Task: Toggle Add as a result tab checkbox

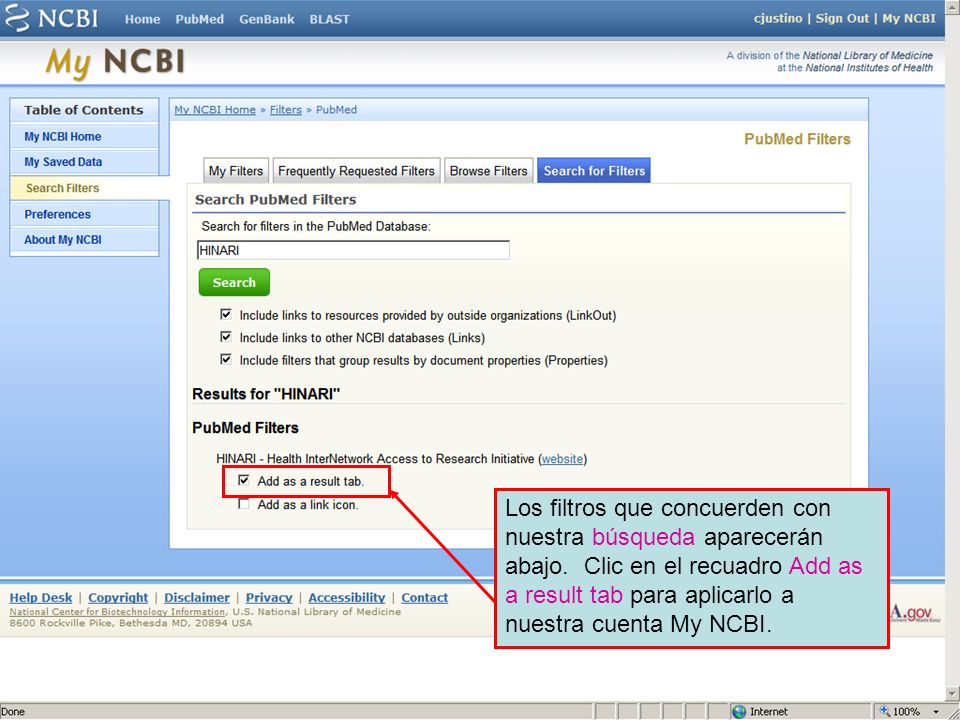Action: coord(244,481)
